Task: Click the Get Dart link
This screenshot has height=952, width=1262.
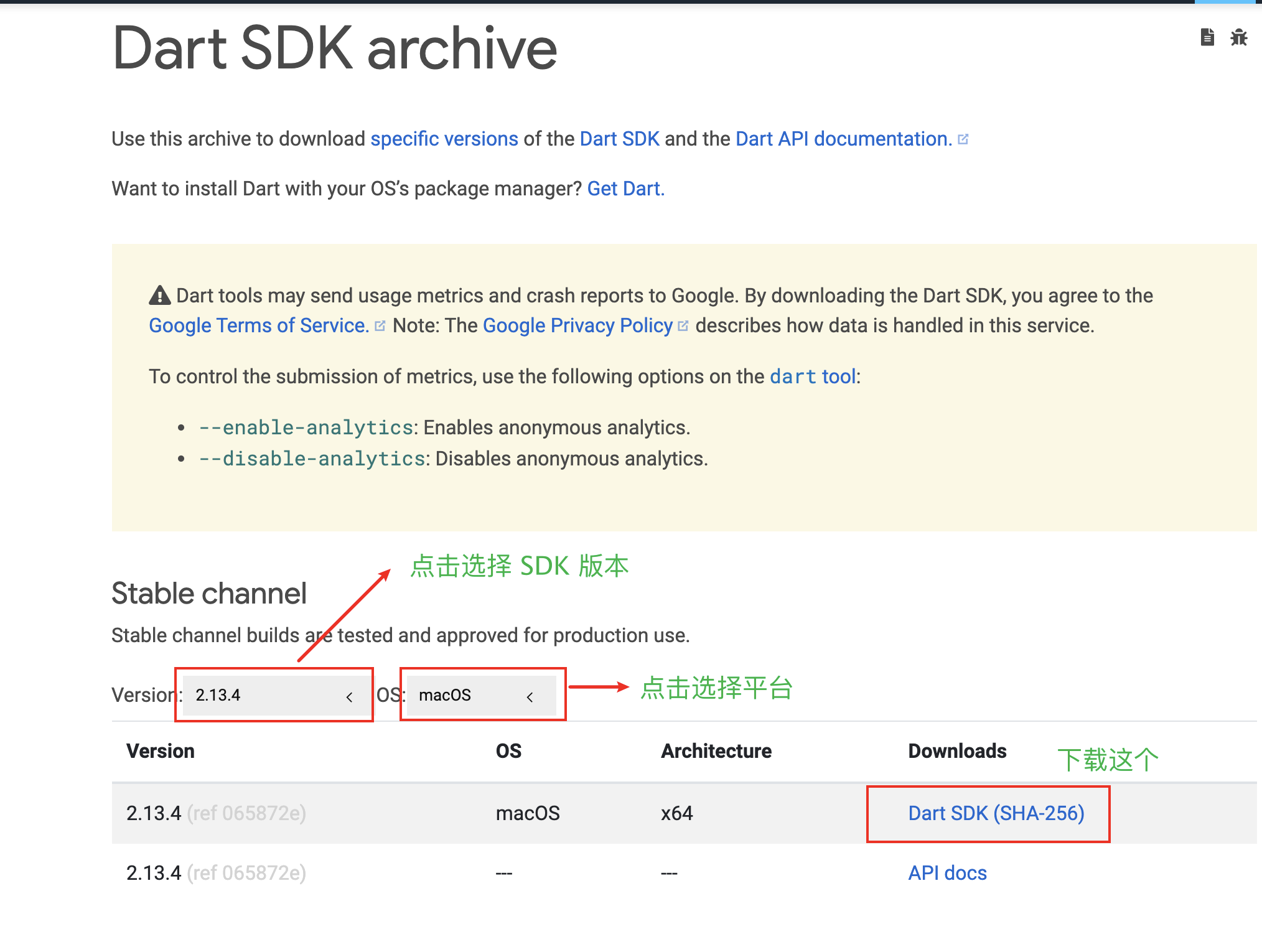Action: (x=625, y=189)
